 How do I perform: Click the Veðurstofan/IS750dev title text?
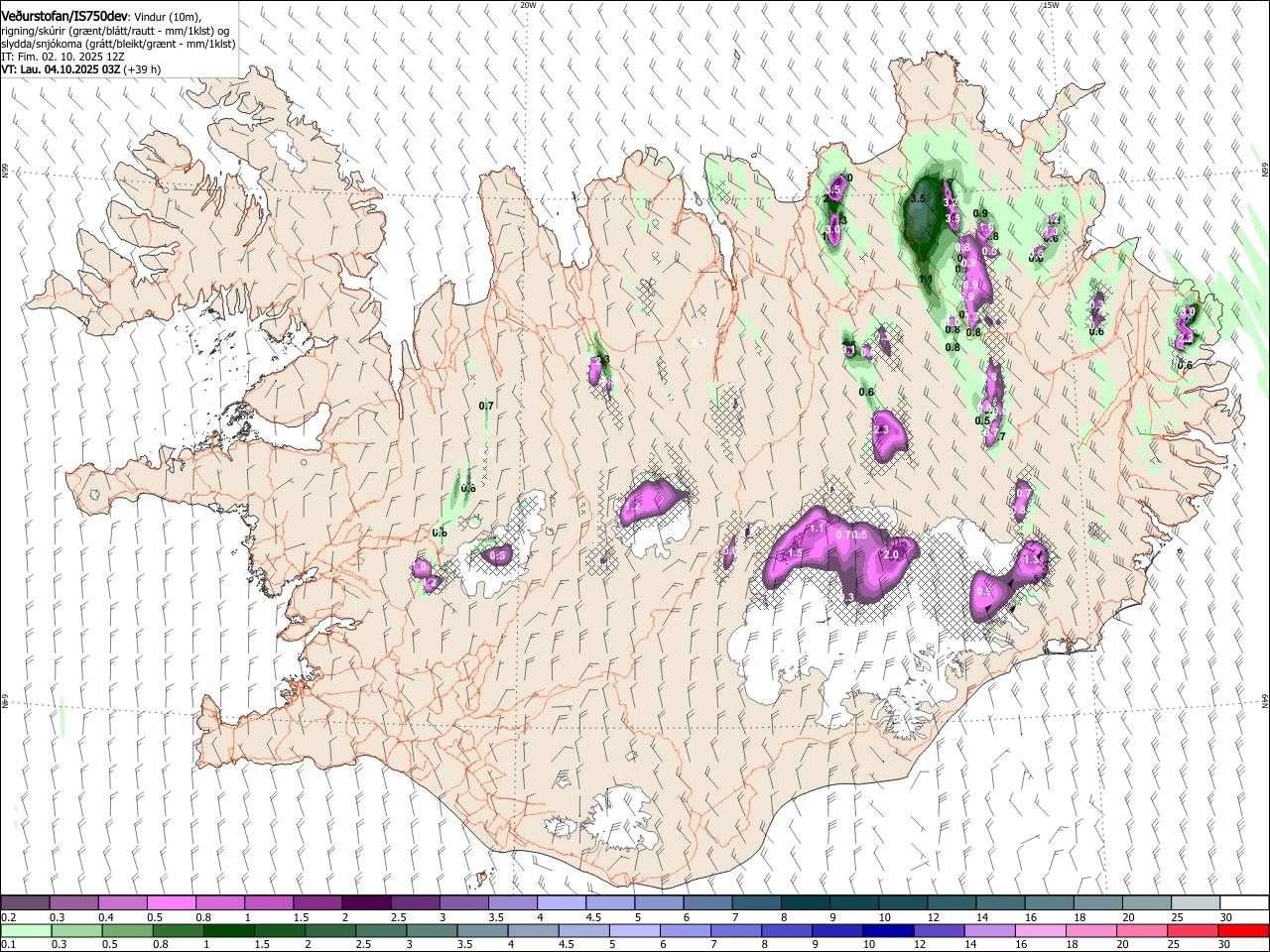click(x=63, y=17)
